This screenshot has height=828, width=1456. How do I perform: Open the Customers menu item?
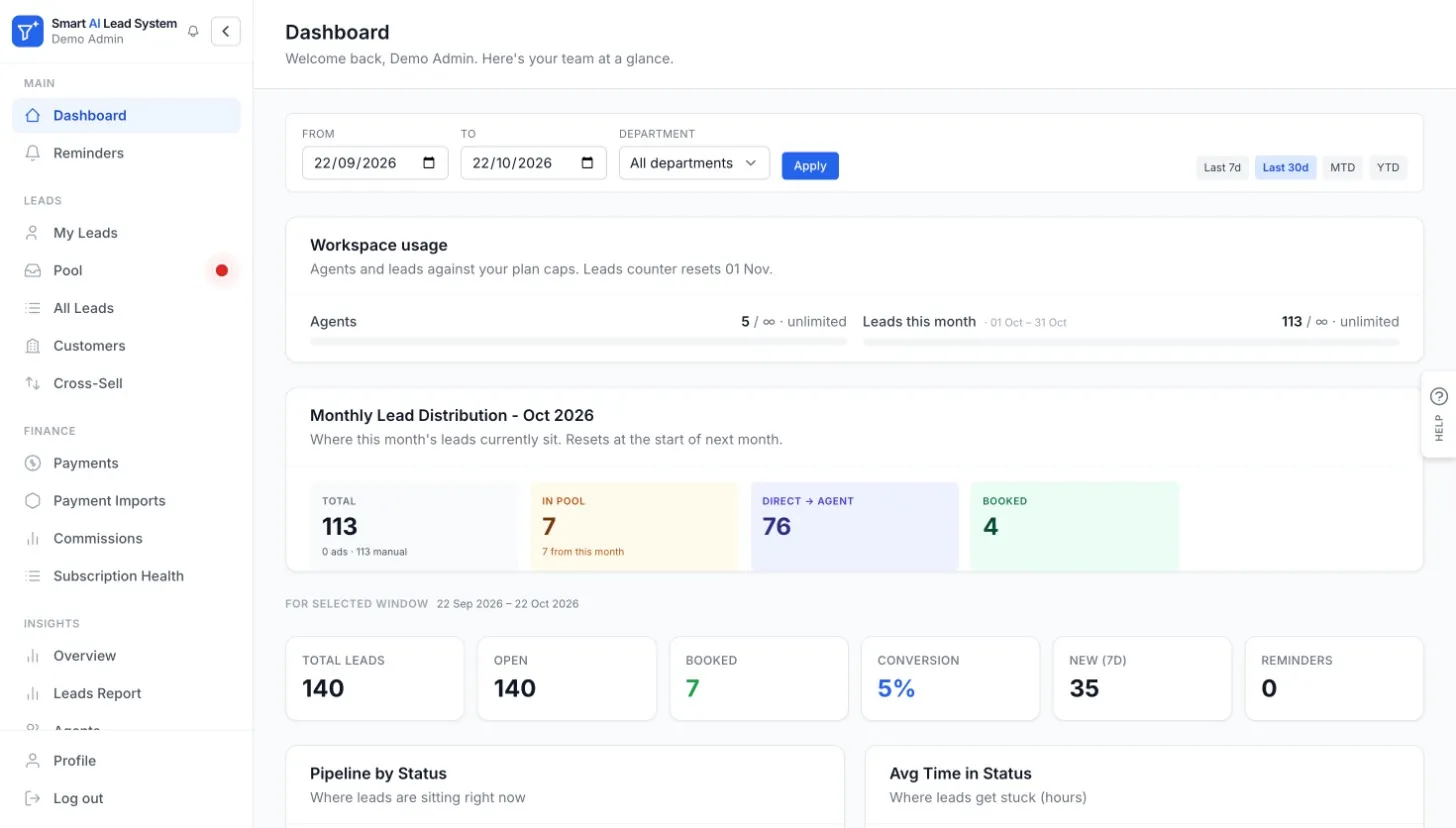pos(126,346)
